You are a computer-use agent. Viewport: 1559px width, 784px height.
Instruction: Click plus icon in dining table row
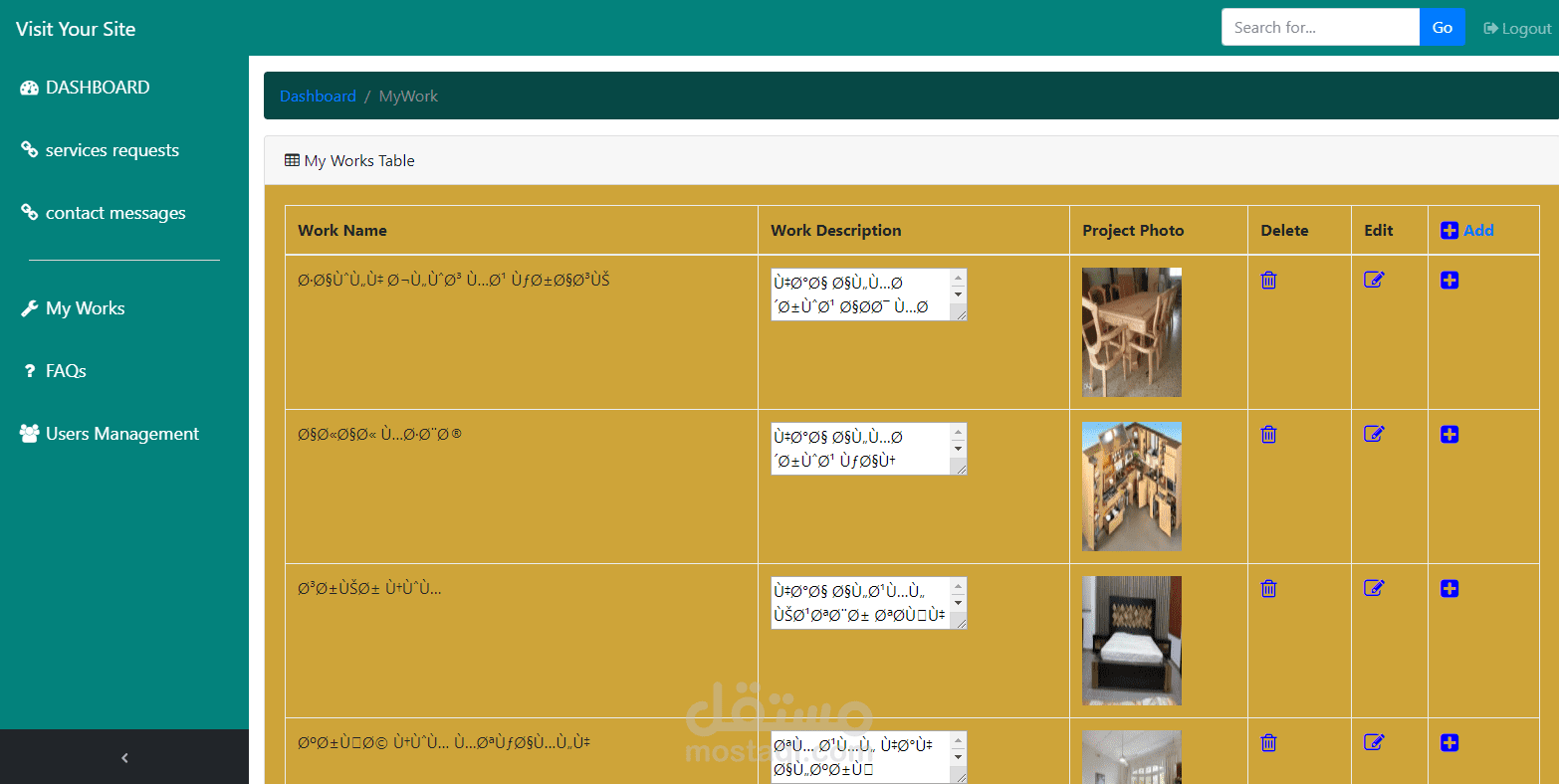[x=1449, y=281]
